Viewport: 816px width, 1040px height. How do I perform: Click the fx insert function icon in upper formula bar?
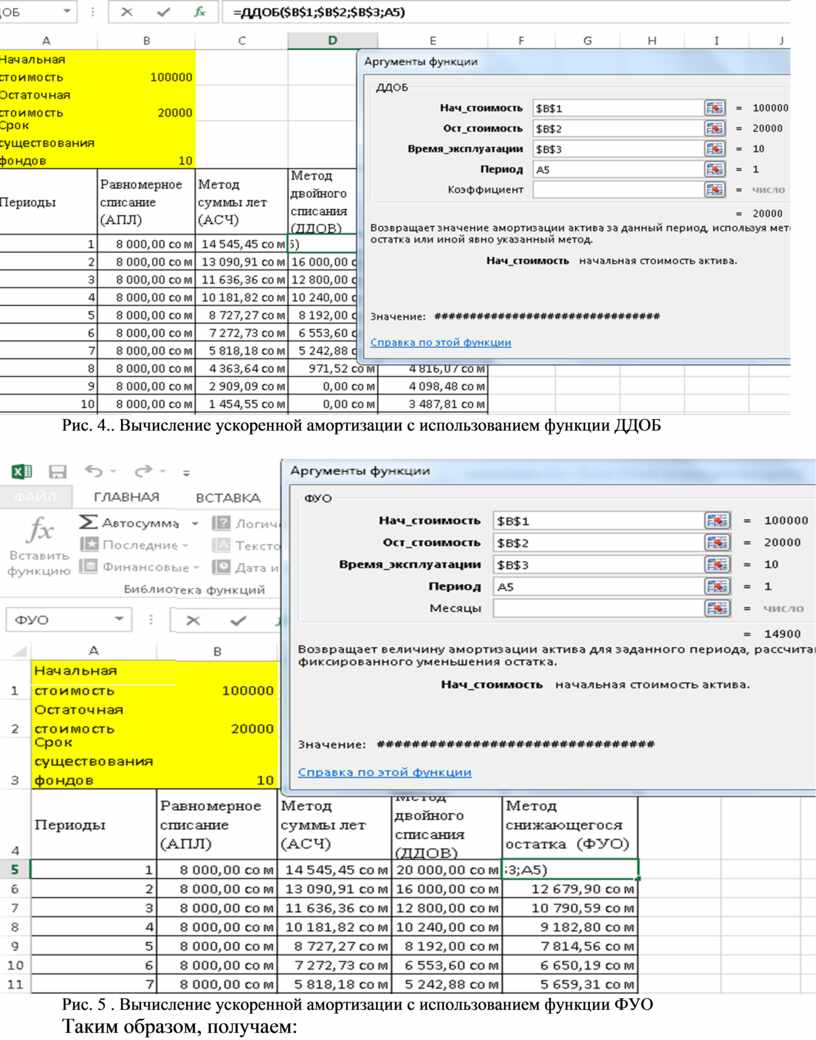(x=199, y=12)
